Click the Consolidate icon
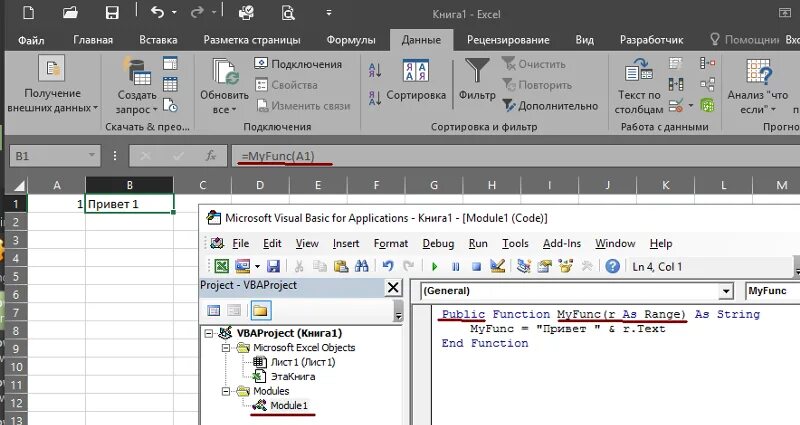Screen dimensions: 800x425 click(707, 63)
